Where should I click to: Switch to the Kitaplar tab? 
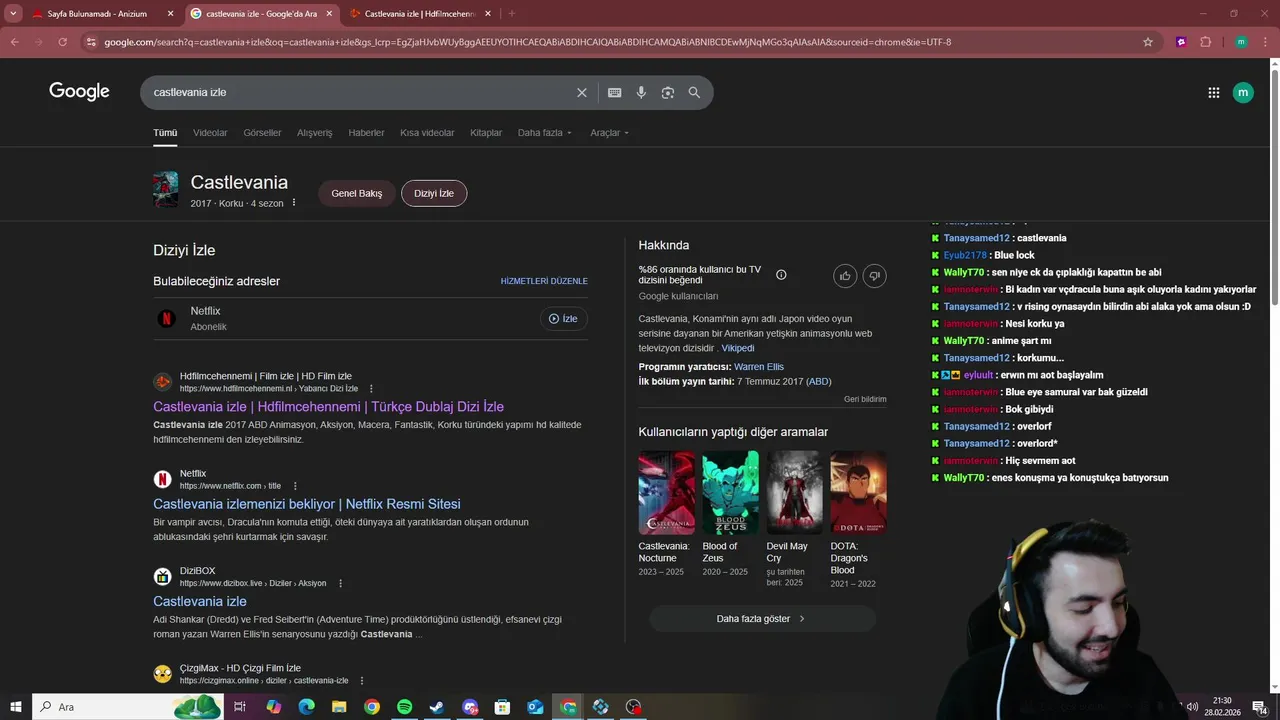(x=486, y=133)
